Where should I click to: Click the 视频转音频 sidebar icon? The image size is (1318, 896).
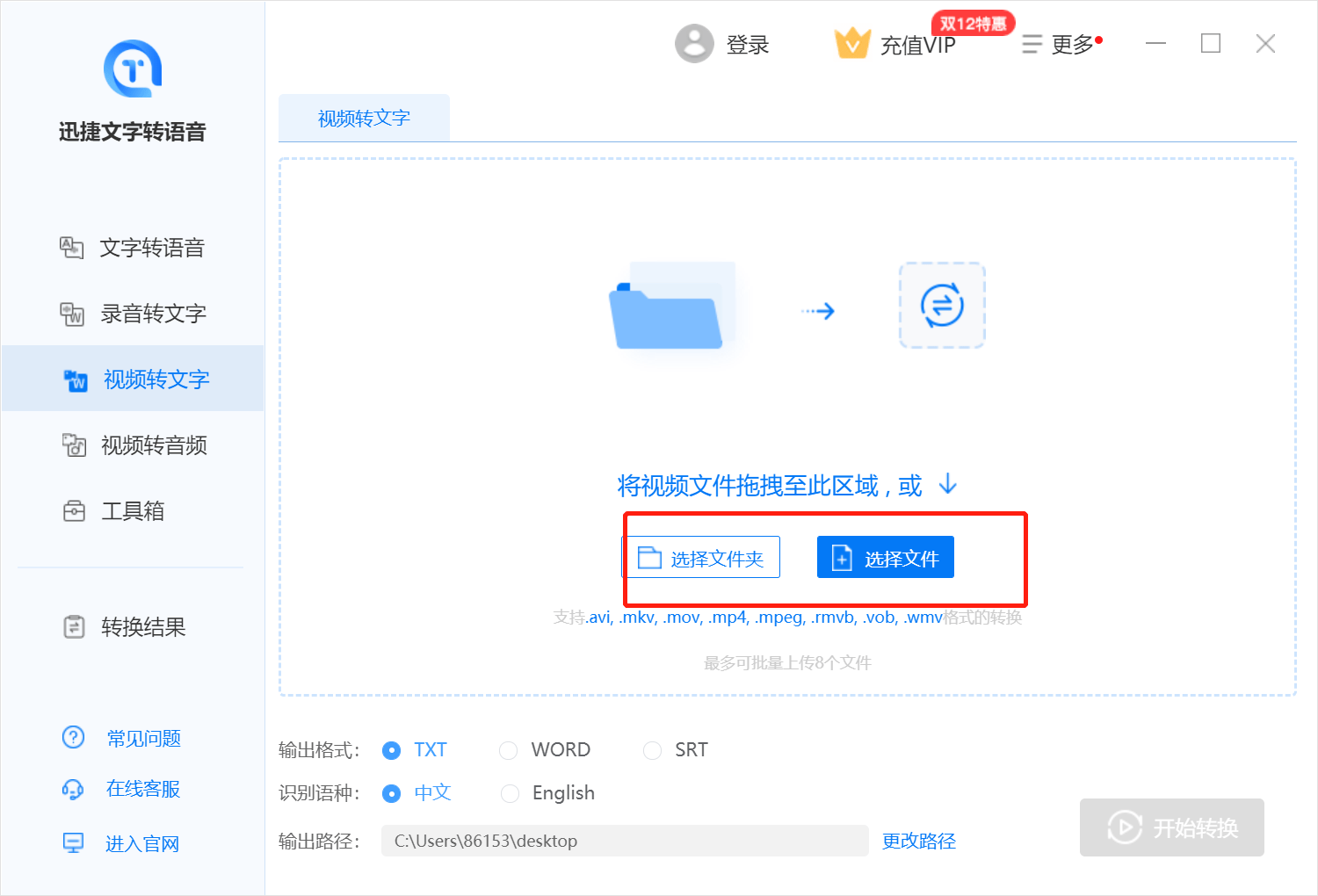coord(74,445)
